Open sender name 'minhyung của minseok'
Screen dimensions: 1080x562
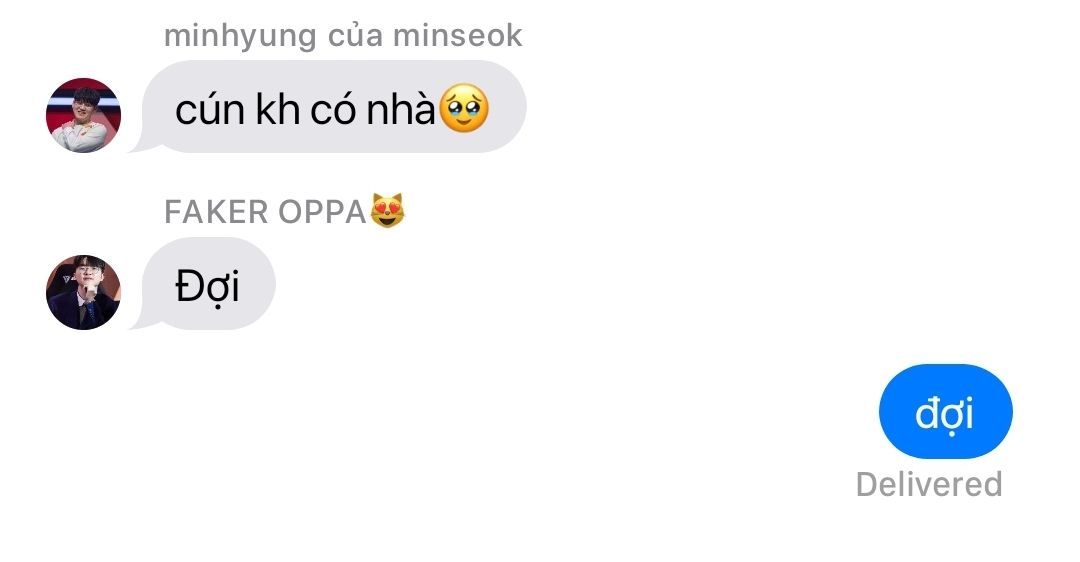point(343,36)
